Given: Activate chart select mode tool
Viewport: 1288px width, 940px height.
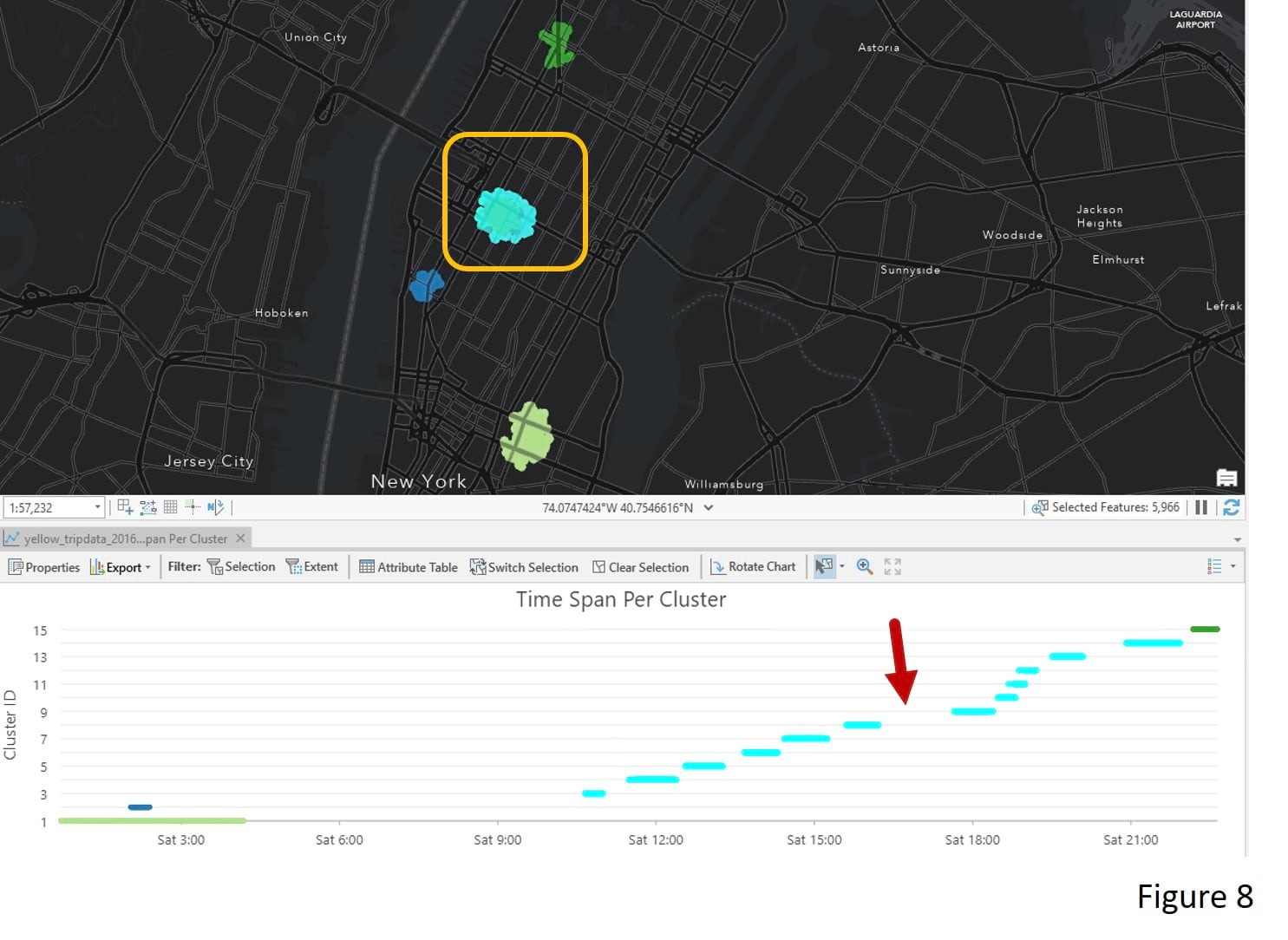Looking at the screenshot, I should click(824, 567).
